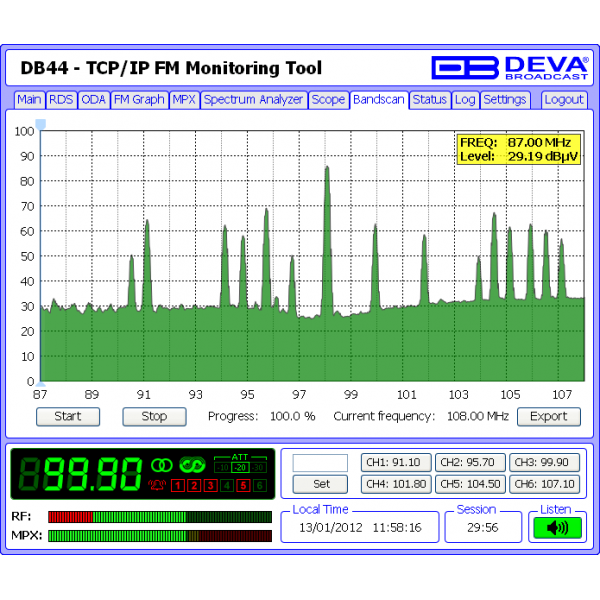
Task: Tune to preset CH4: 101.80
Action: pyautogui.click(x=396, y=484)
